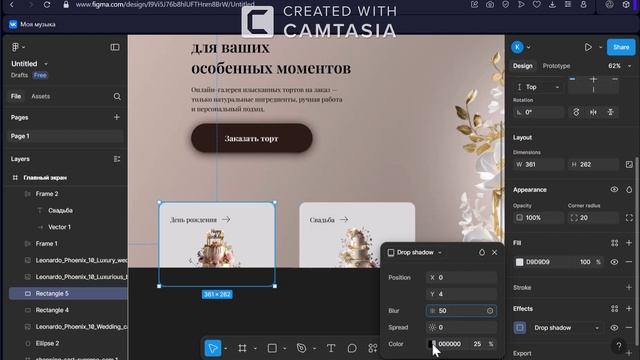Collapse all layers icon in Layers header
The width and height of the screenshot is (640, 360).
(x=117, y=159)
